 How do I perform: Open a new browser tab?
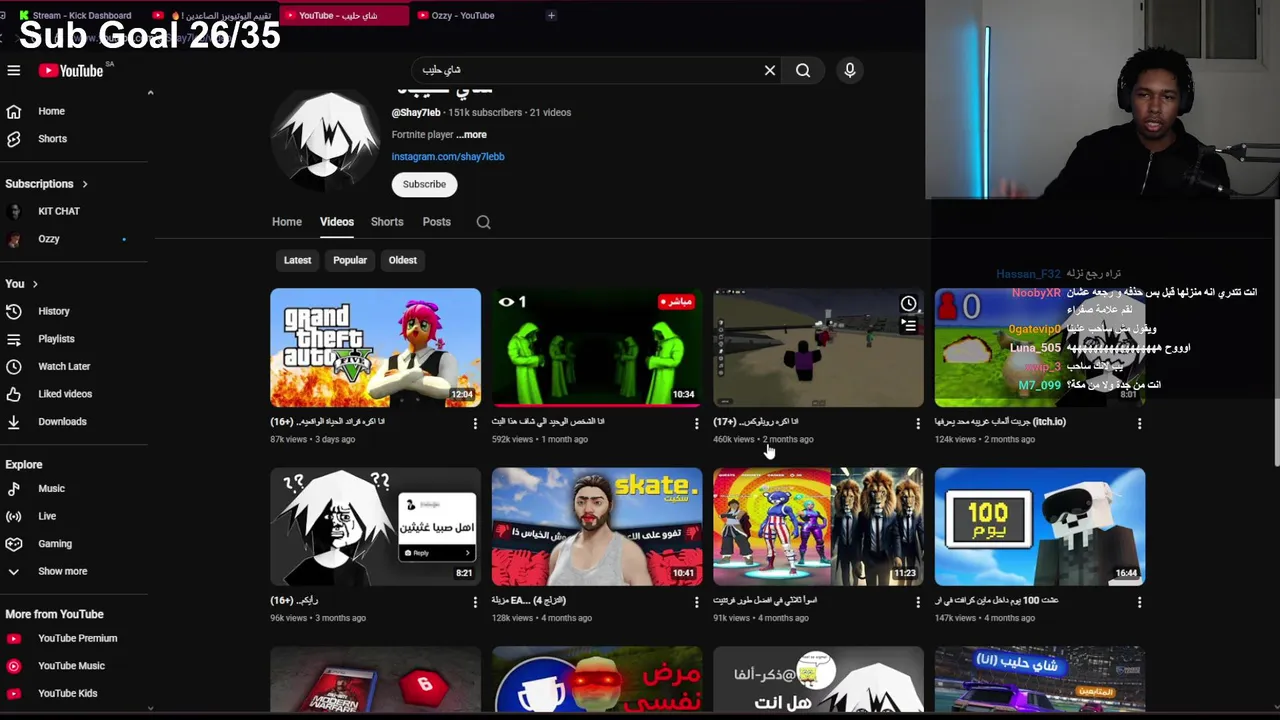(551, 15)
